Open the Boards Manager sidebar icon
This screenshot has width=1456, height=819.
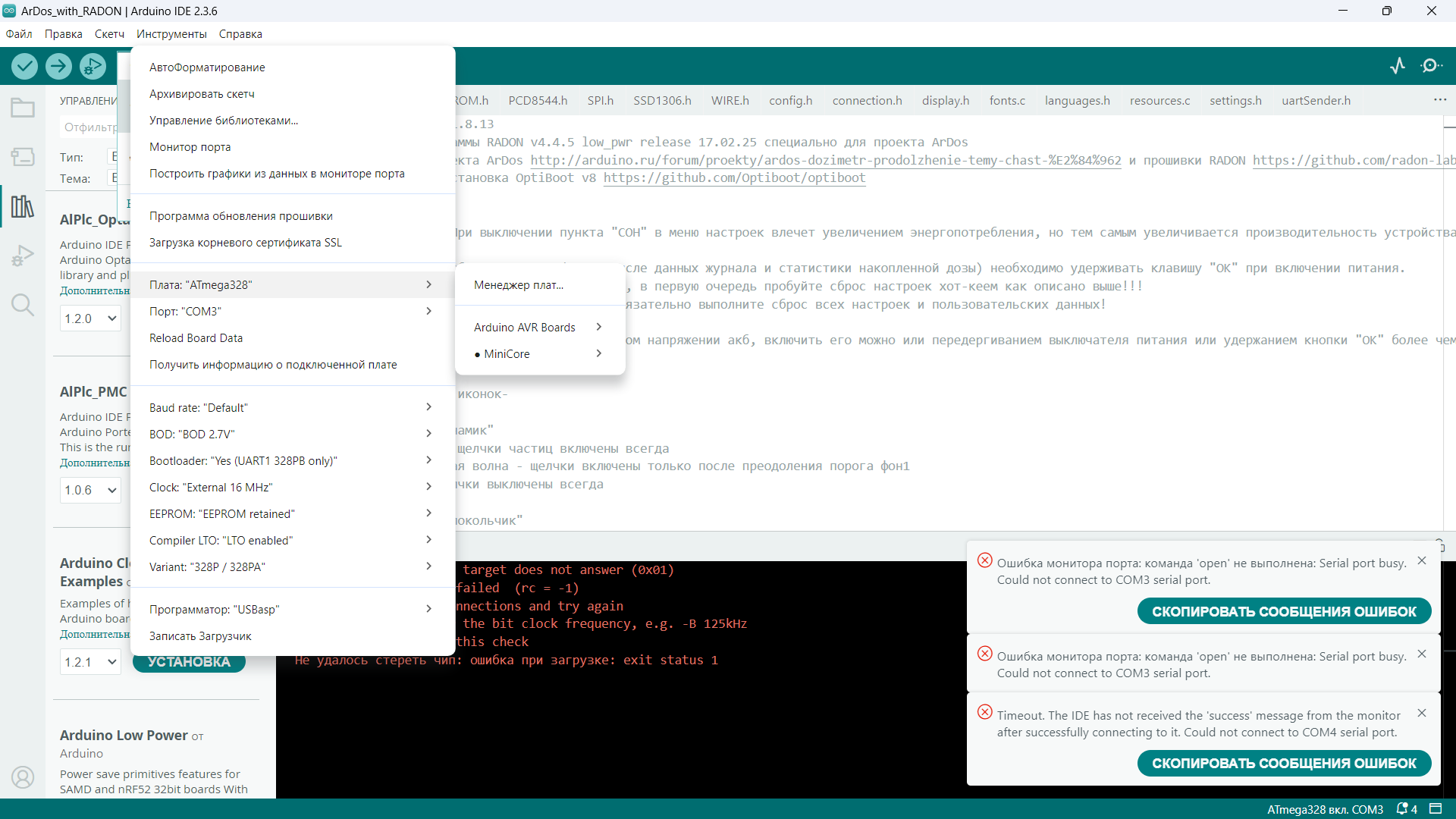click(x=22, y=157)
